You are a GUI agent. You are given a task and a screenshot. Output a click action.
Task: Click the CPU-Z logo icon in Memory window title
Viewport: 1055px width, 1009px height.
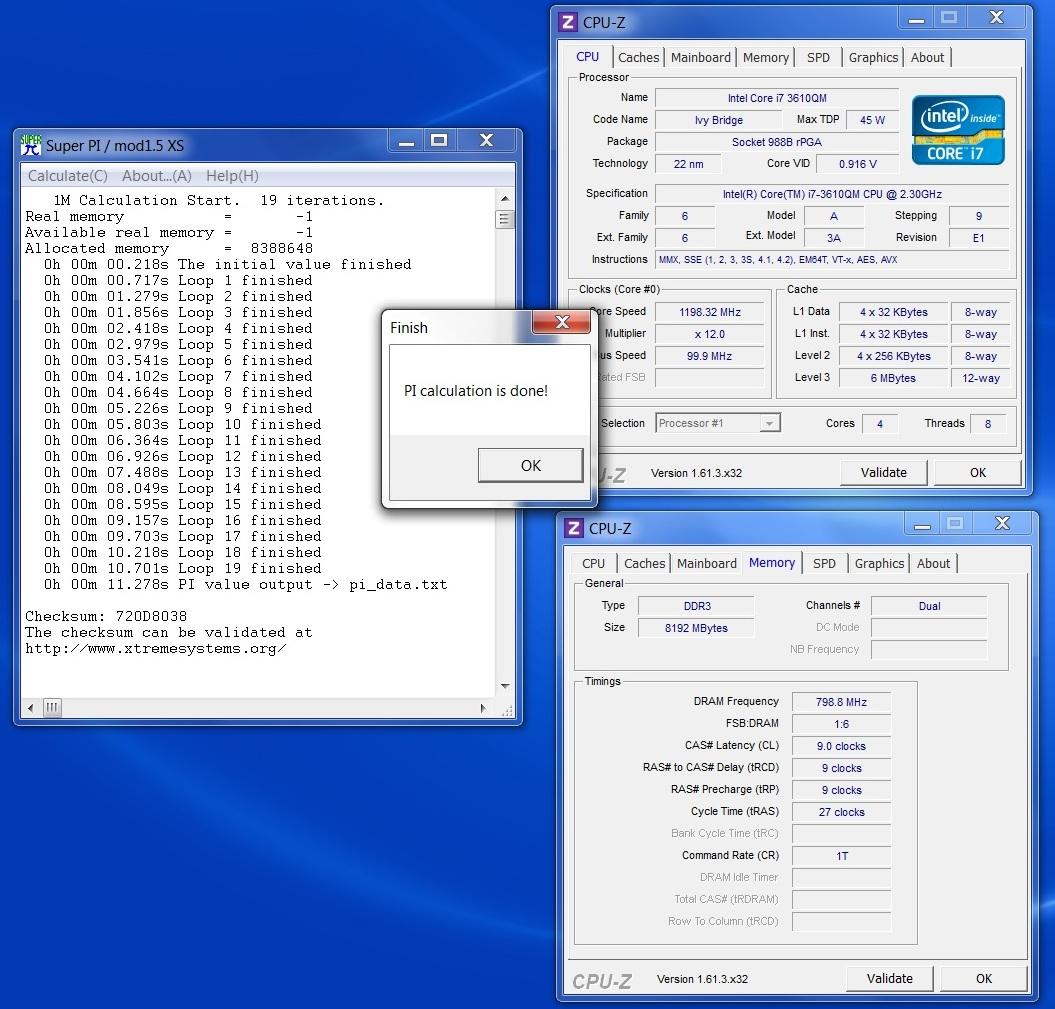tap(574, 528)
